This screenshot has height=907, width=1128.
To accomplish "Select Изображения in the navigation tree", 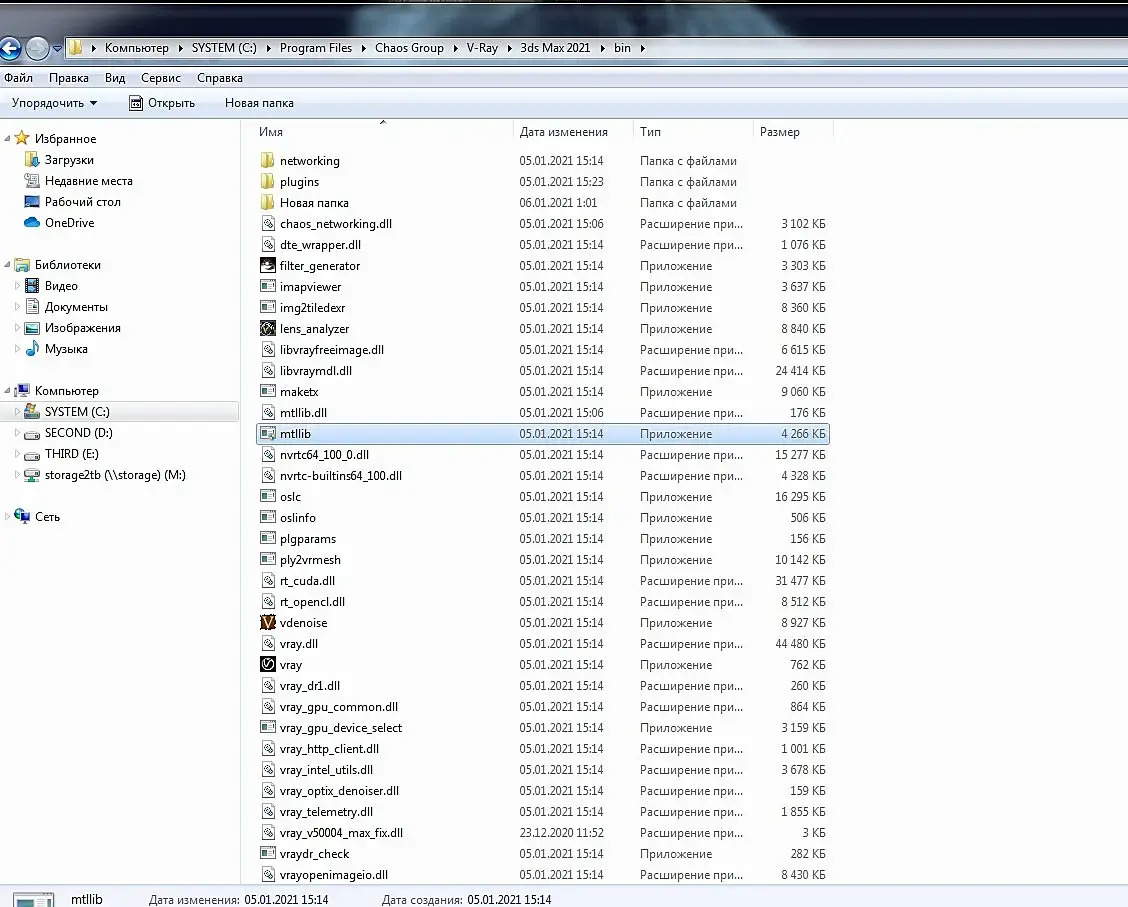I will pyautogui.click(x=82, y=328).
